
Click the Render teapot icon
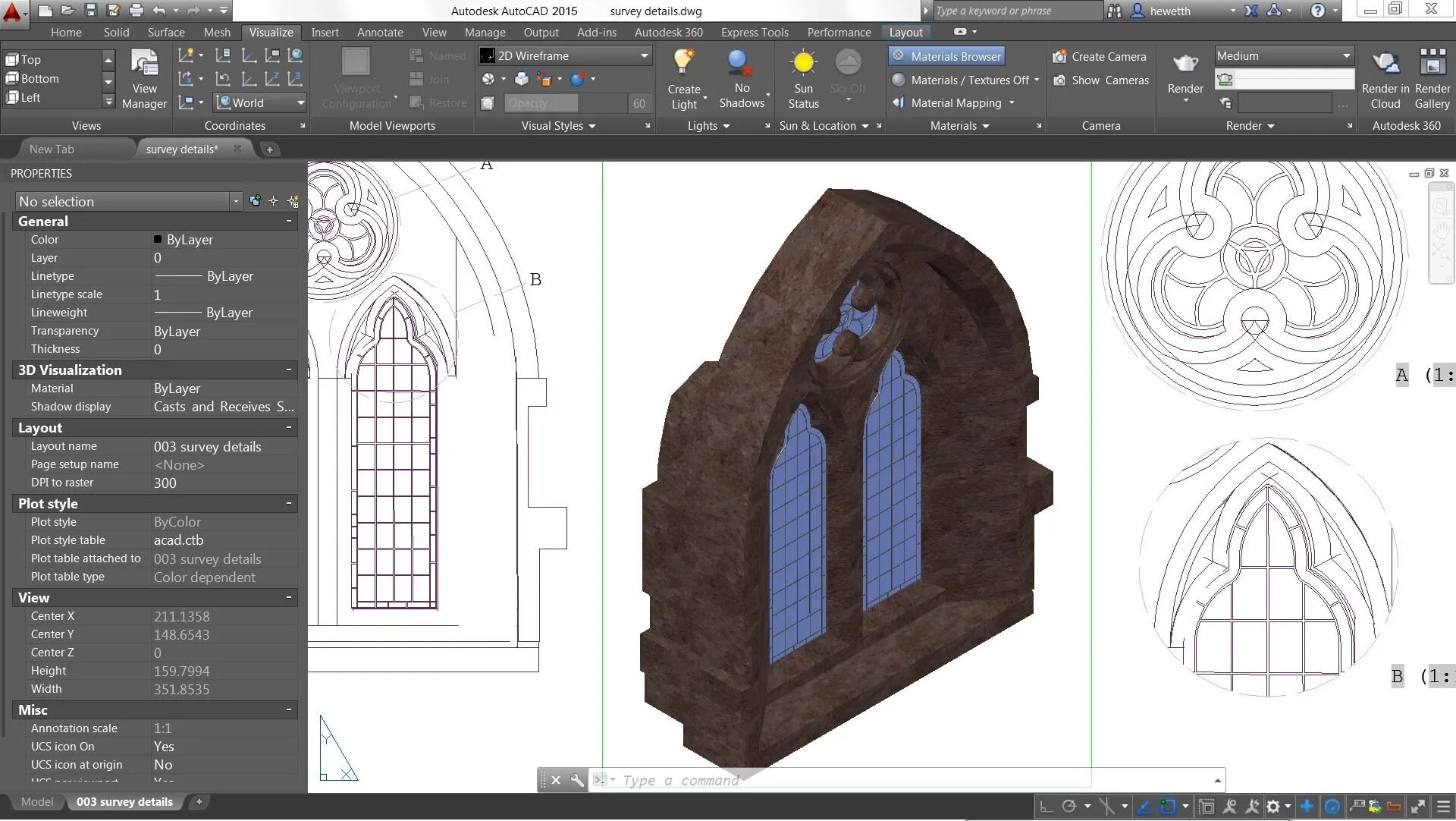pos(1185,63)
